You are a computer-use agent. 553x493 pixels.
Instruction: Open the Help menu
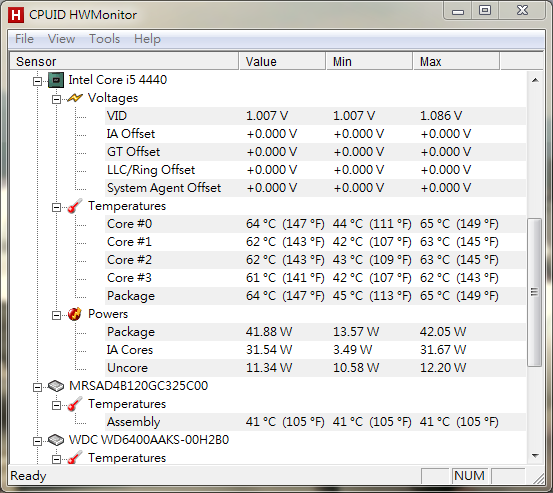pos(147,39)
